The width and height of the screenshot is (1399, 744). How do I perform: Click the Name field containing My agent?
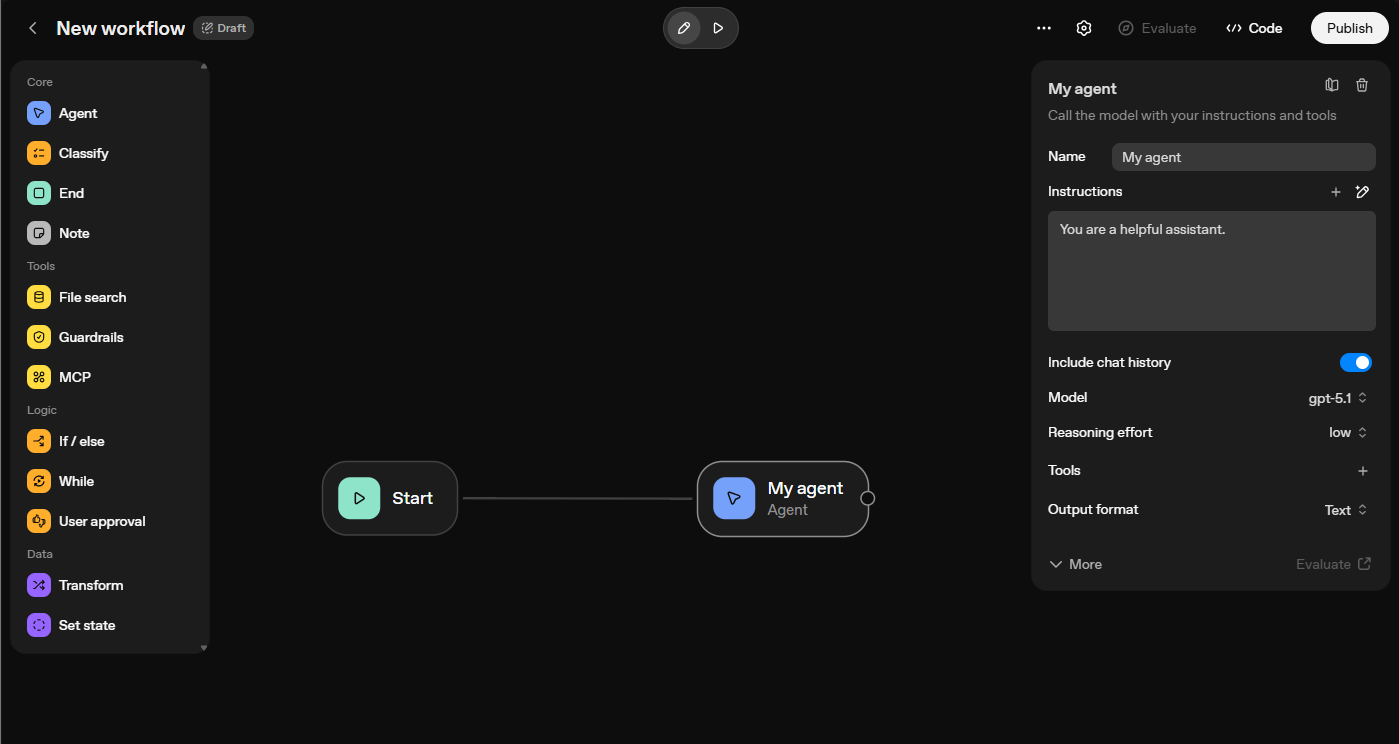1243,157
